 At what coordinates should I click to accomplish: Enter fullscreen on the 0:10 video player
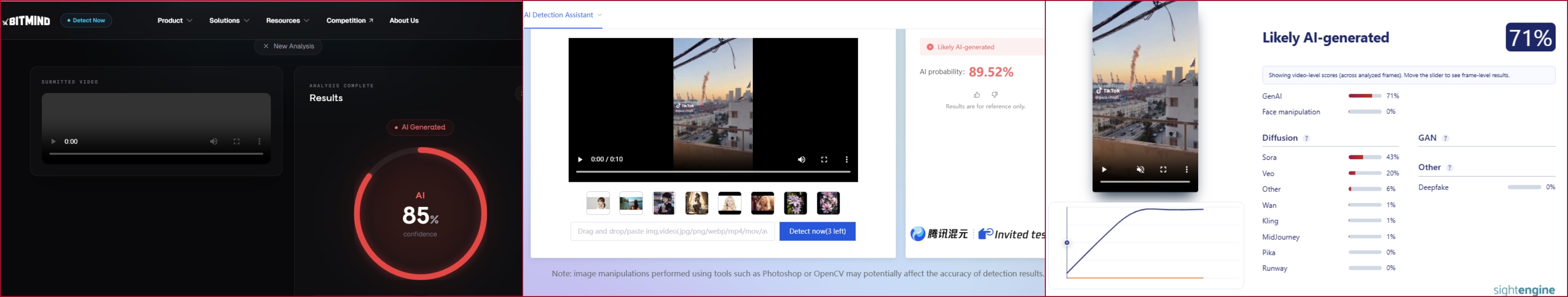823,160
